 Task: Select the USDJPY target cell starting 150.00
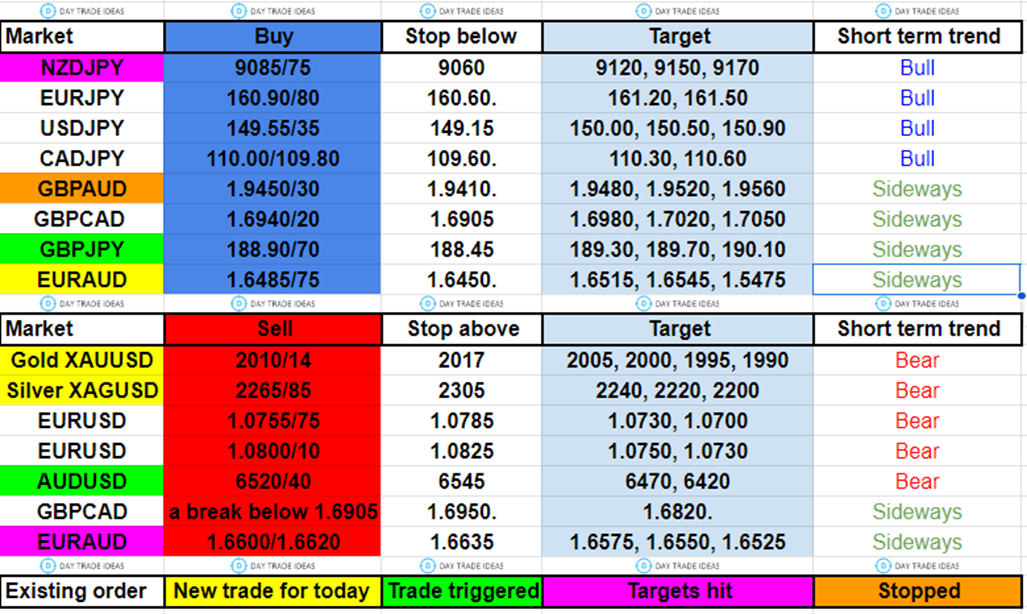coord(677,129)
